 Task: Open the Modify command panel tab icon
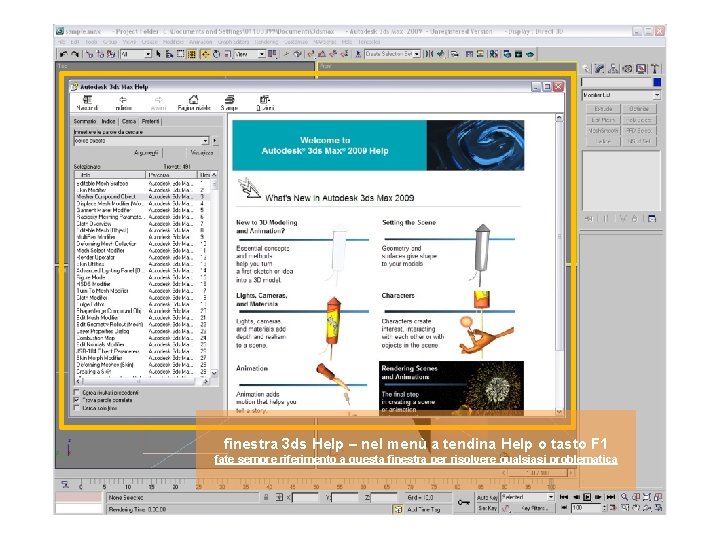tap(599, 69)
